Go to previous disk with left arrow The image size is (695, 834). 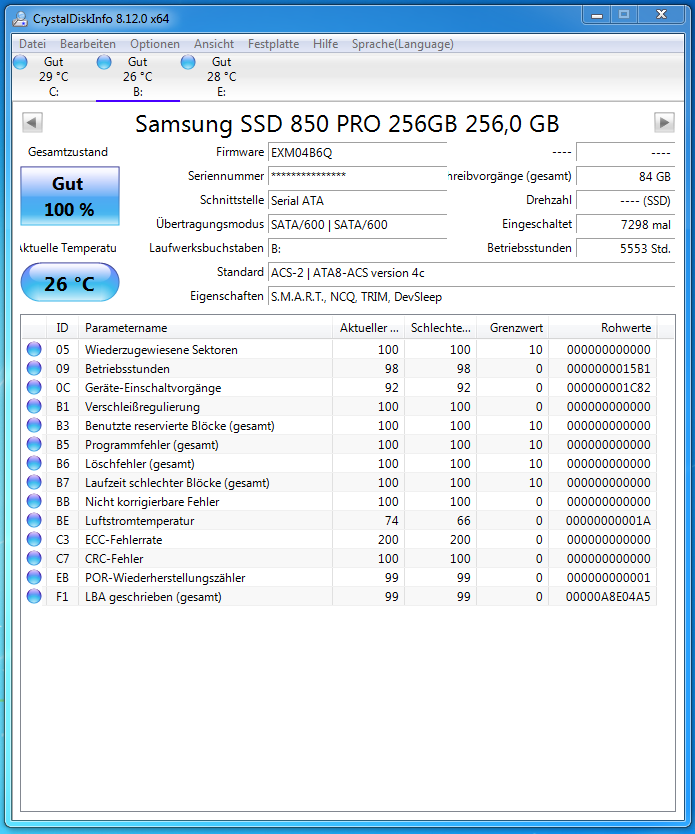click(x=32, y=123)
